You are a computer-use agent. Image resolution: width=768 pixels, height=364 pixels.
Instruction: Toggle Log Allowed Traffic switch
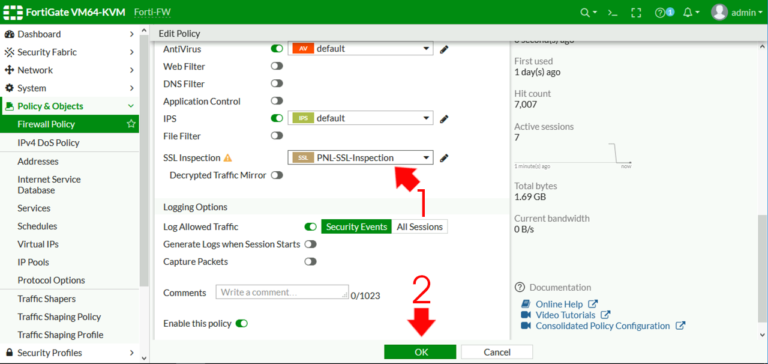[311, 227]
